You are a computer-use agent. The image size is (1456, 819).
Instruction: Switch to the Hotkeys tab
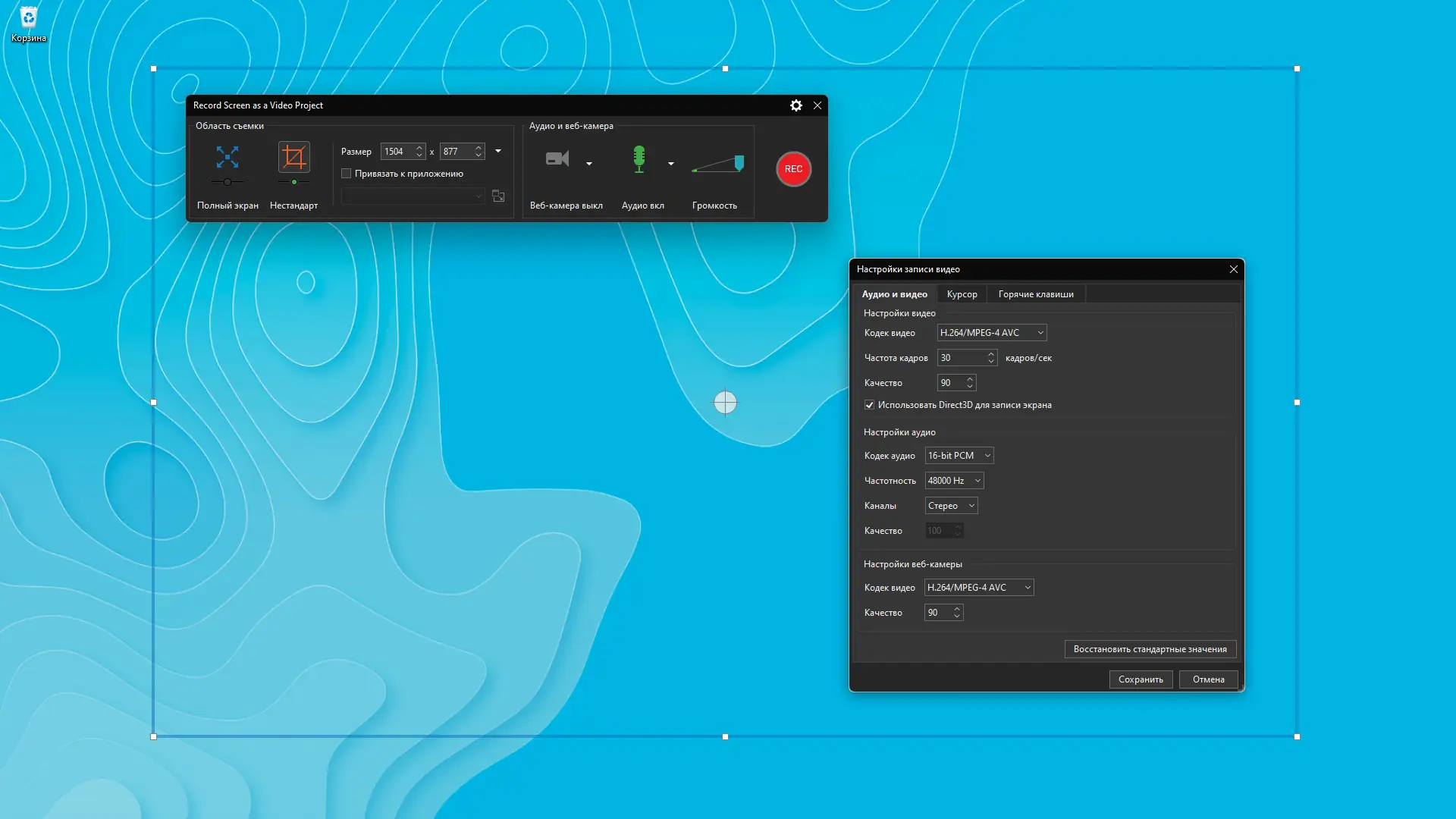(1035, 294)
